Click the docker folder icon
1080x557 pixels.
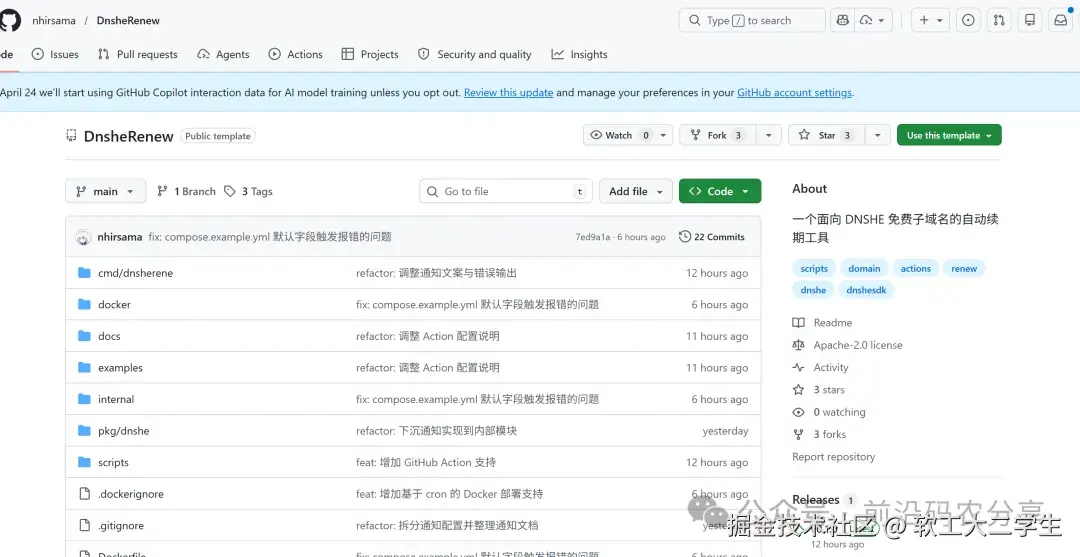tap(84, 304)
